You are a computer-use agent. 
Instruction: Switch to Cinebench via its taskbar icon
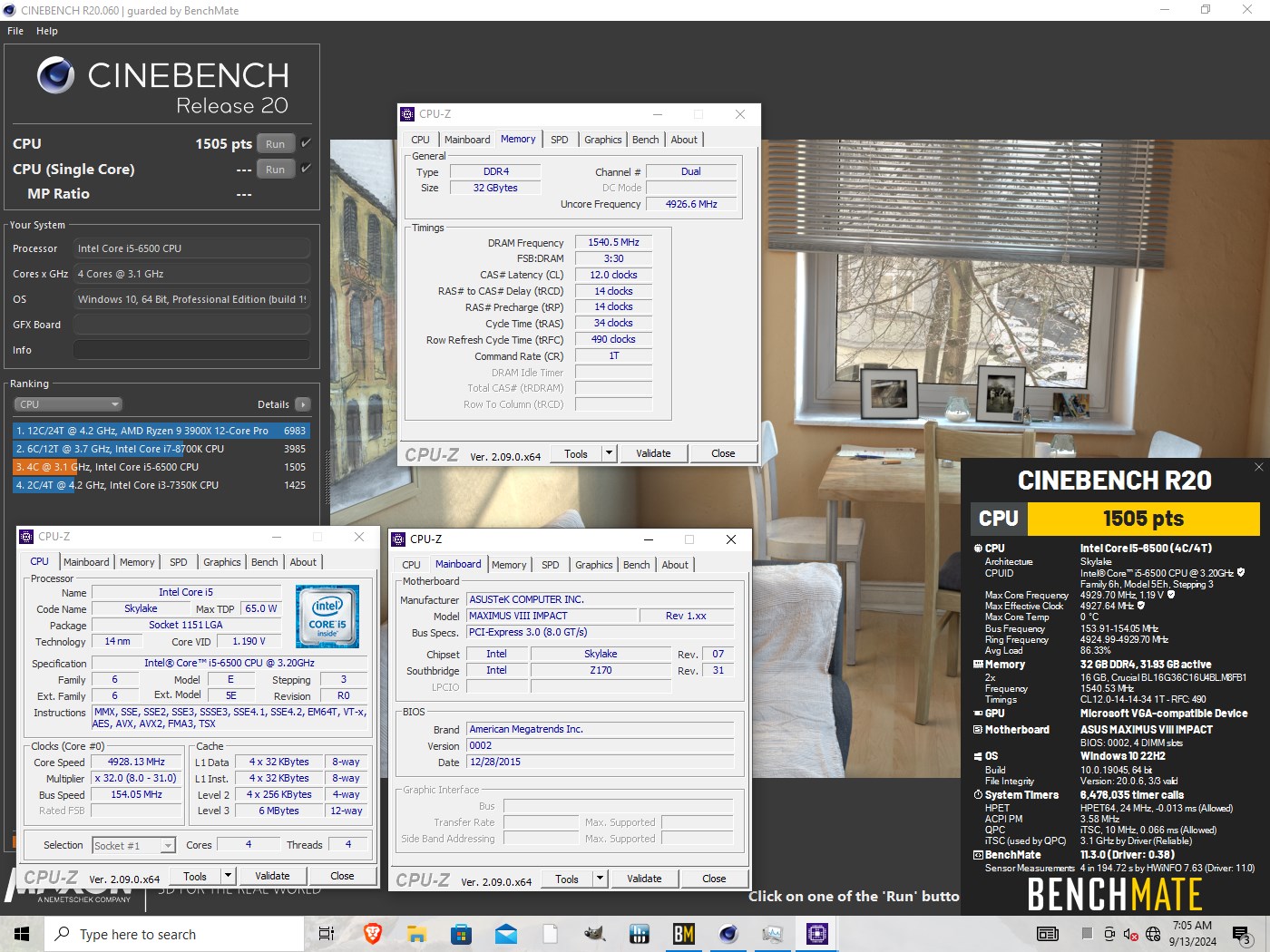(728, 934)
